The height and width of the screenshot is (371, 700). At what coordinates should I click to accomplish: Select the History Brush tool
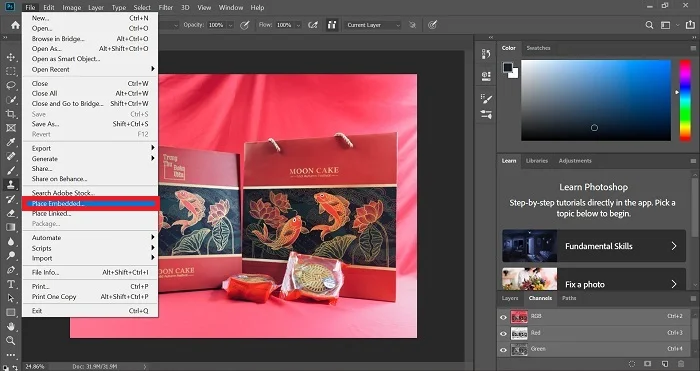pyautogui.click(x=11, y=199)
